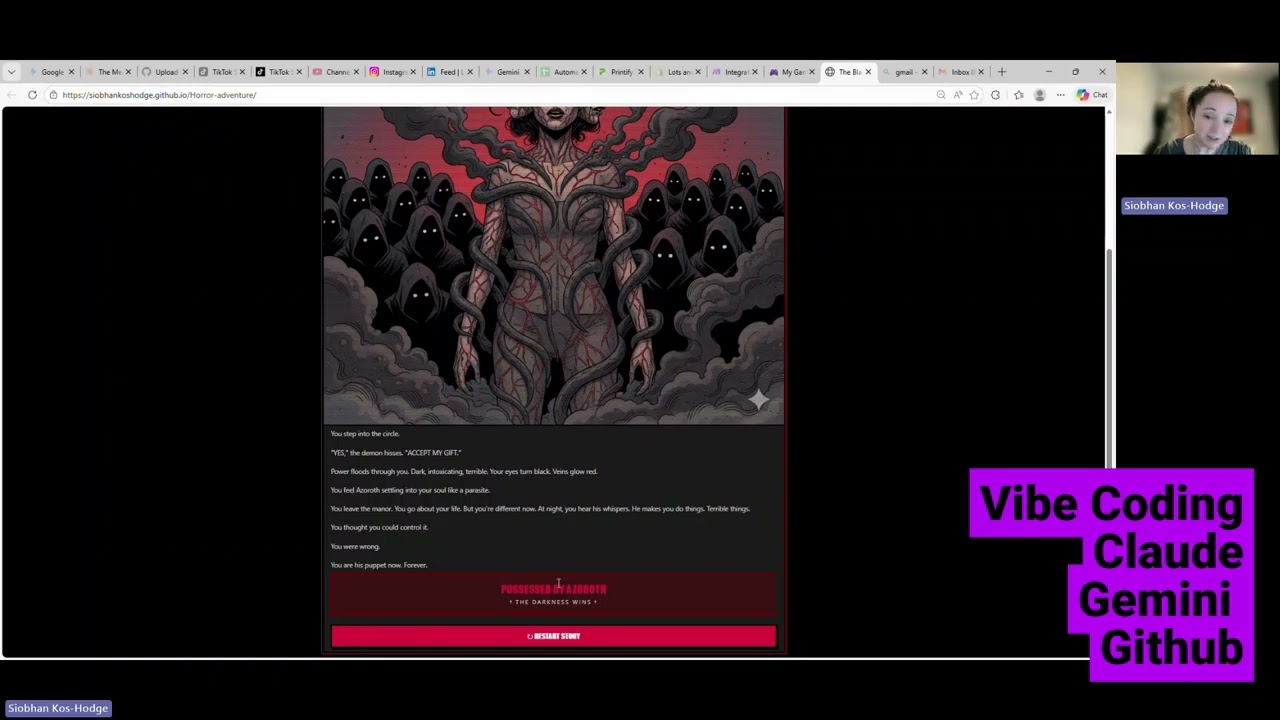Close the Gemini tab
This screenshot has width=1280, height=720.
tap(527, 72)
